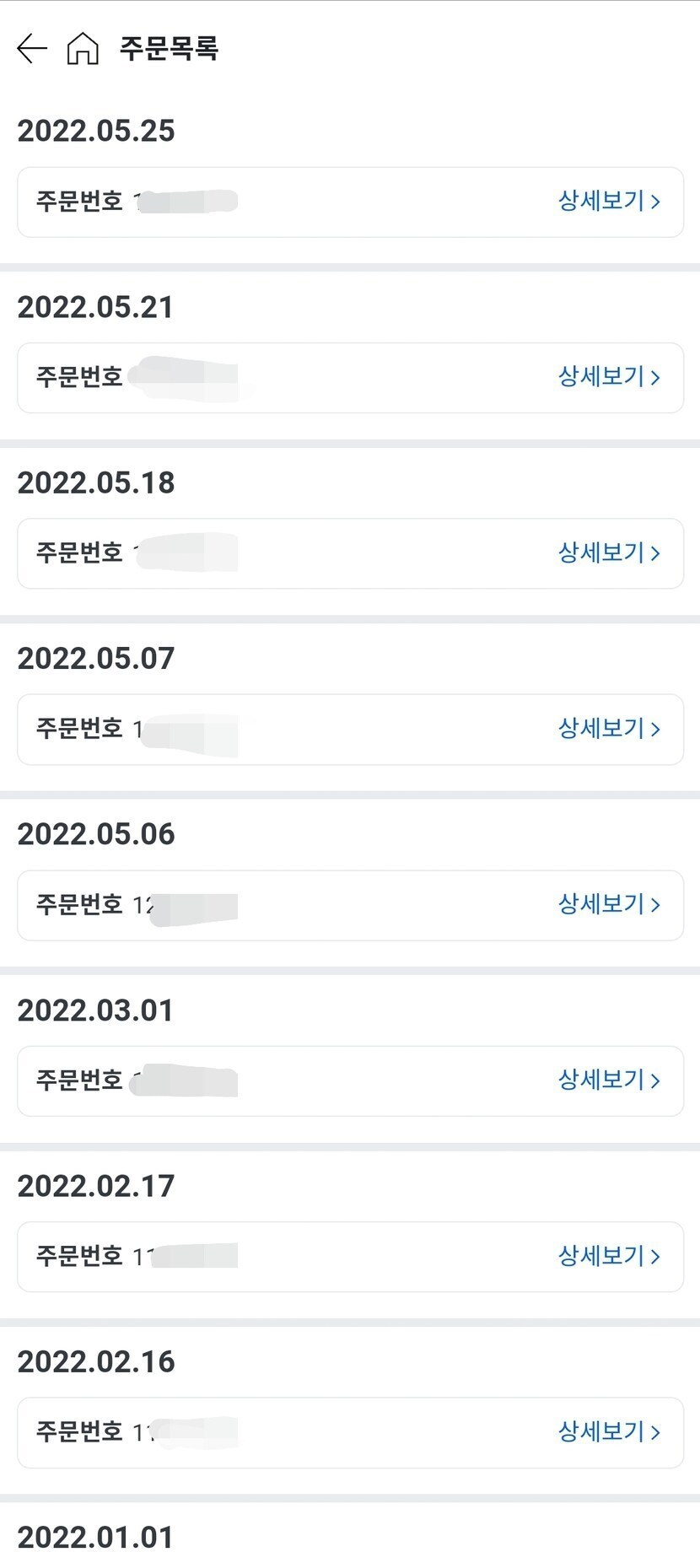The height and width of the screenshot is (1568, 700).
Task: Go to home via house icon
Action: tap(83, 49)
